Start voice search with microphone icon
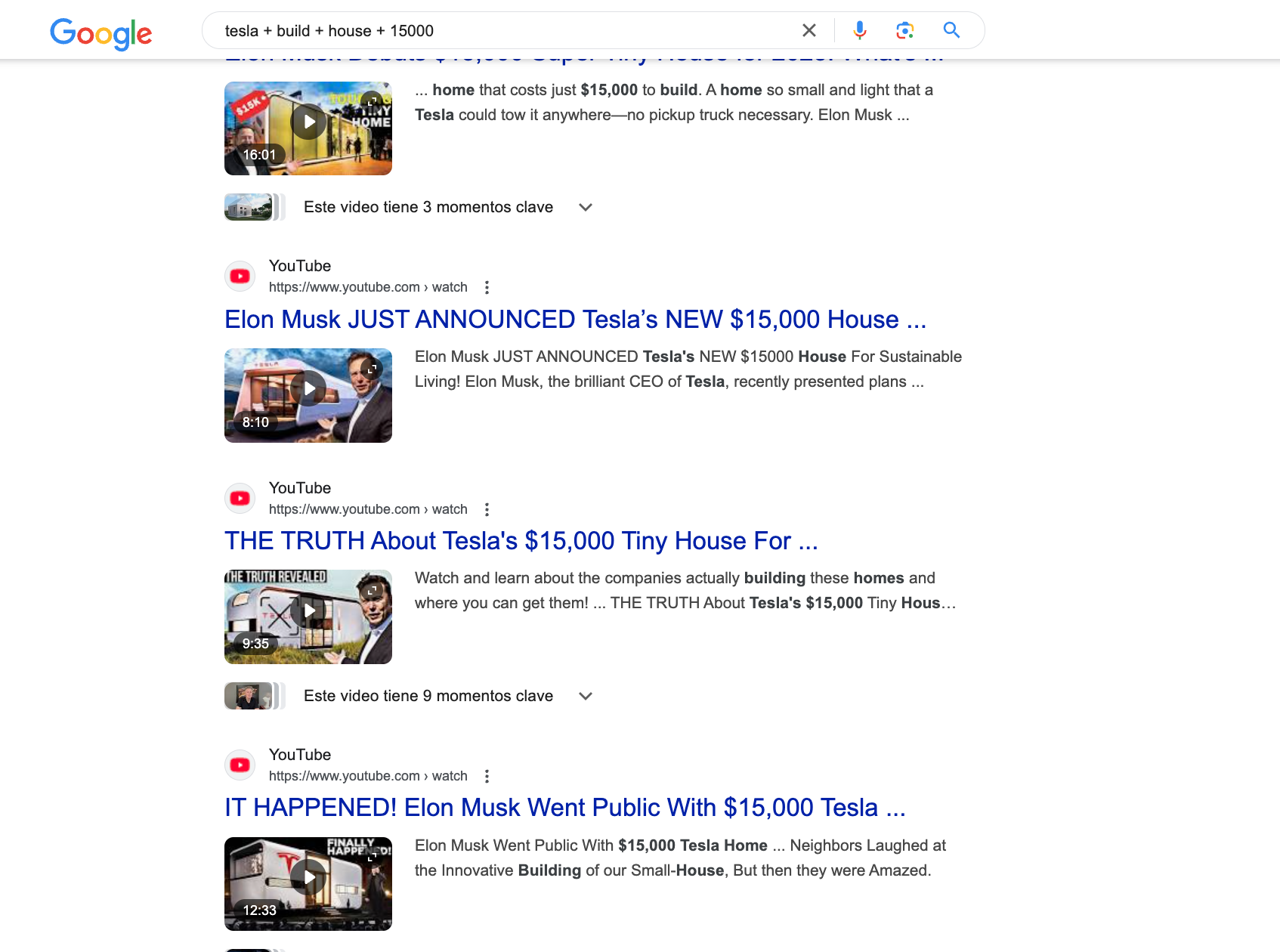The width and height of the screenshot is (1280, 952). (859, 30)
